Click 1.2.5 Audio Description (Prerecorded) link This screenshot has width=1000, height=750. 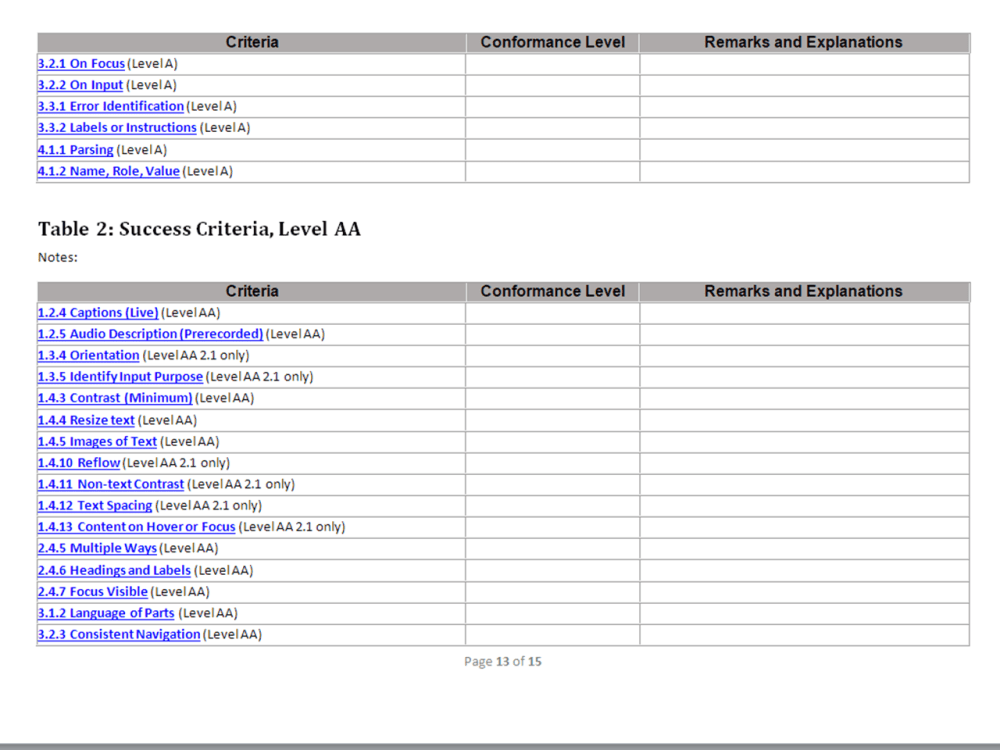pyautogui.click(x=151, y=334)
